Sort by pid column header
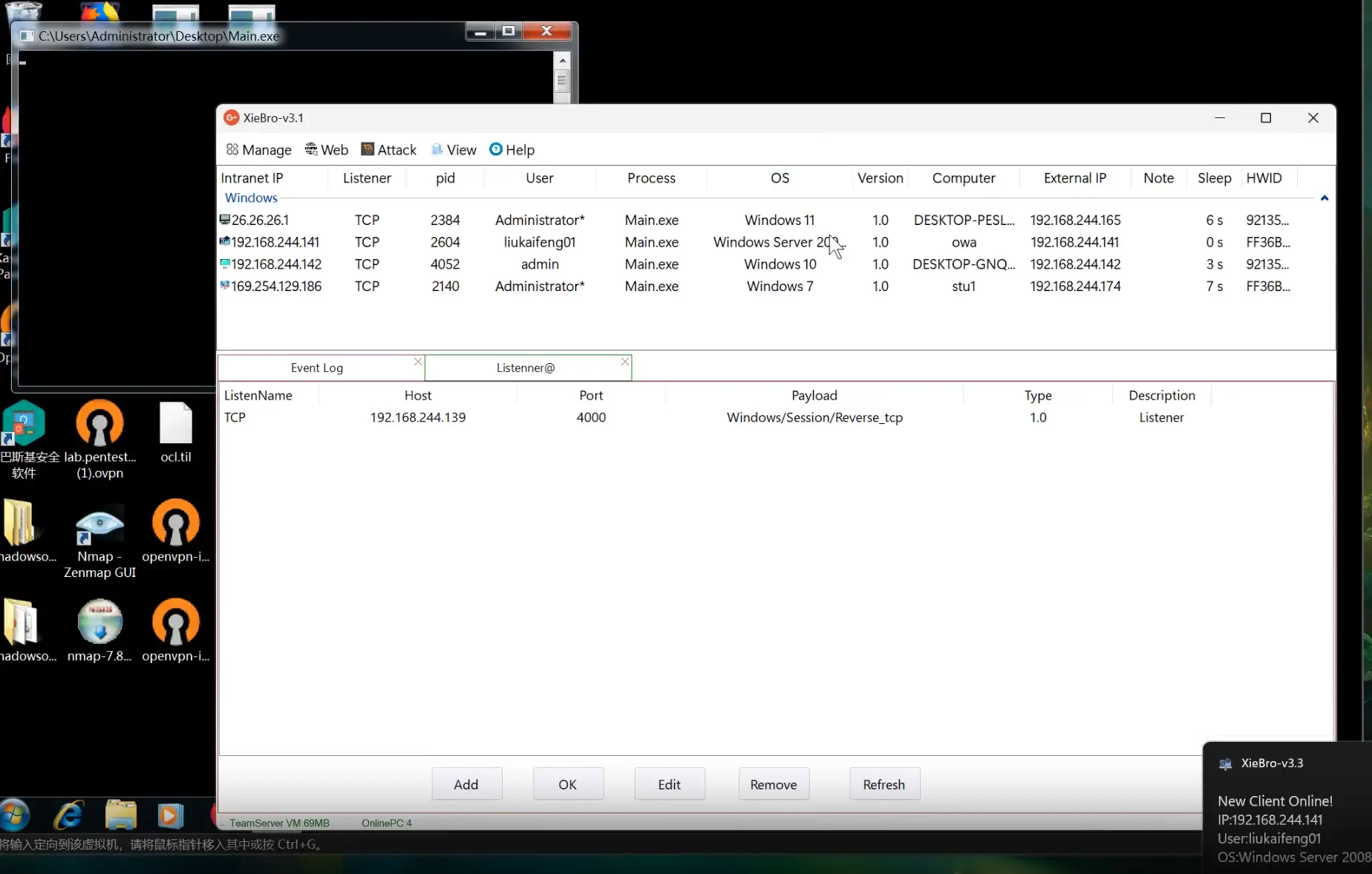 445,178
